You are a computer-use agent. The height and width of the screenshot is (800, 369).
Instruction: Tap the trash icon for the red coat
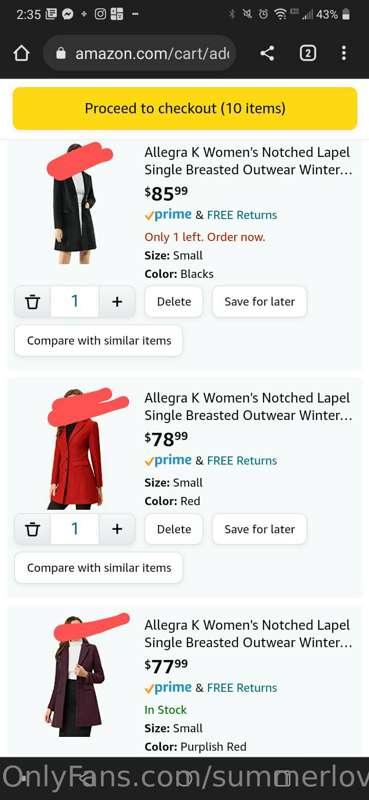coord(33,529)
